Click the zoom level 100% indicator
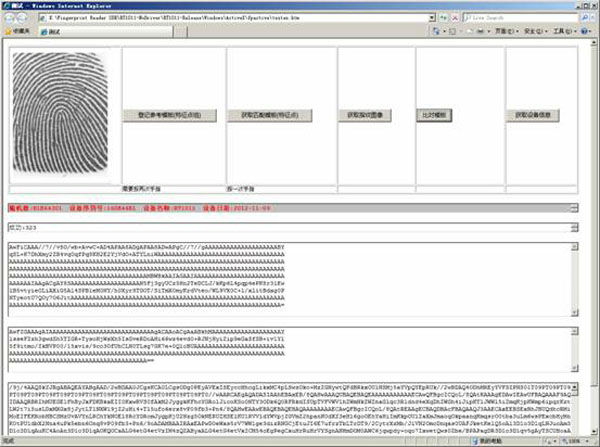The width and height of the screenshot is (600, 447). (x=574, y=441)
